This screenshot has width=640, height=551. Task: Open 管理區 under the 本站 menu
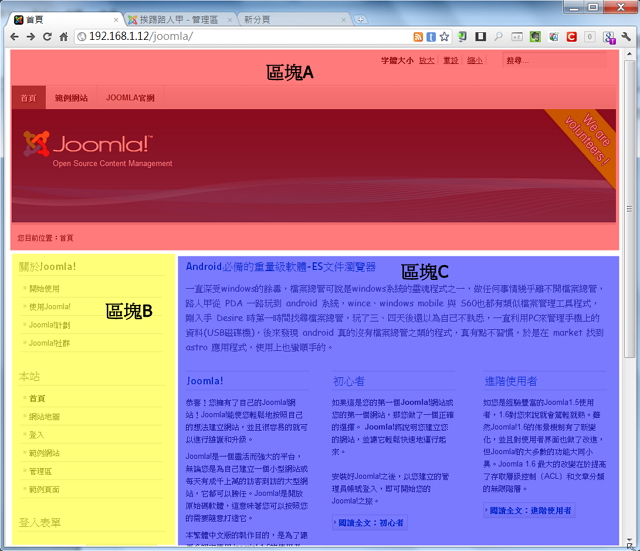[x=40, y=471]
